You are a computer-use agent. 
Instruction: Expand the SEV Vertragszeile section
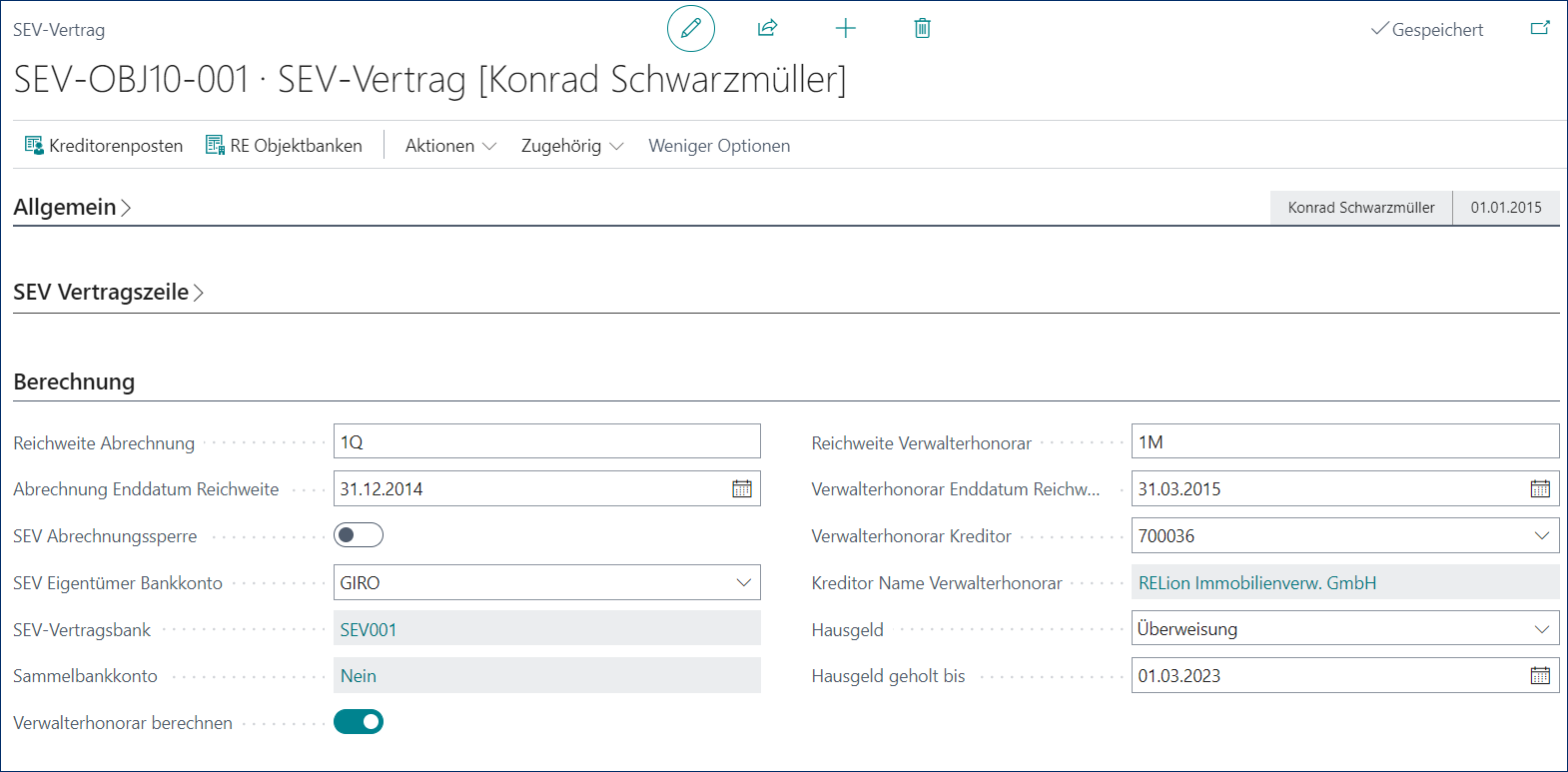[x=108, y=292]
